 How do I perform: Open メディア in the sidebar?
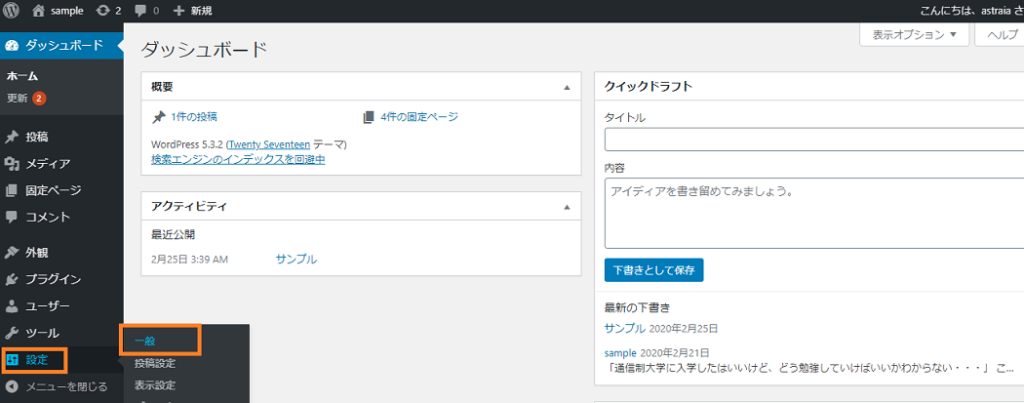(x=47, y=163)
